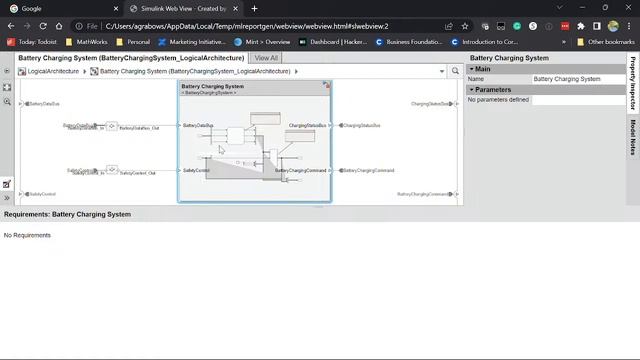Open the Model Notes side tab
The height and width of the screenshot is (360, 640).
click(633, 138)
